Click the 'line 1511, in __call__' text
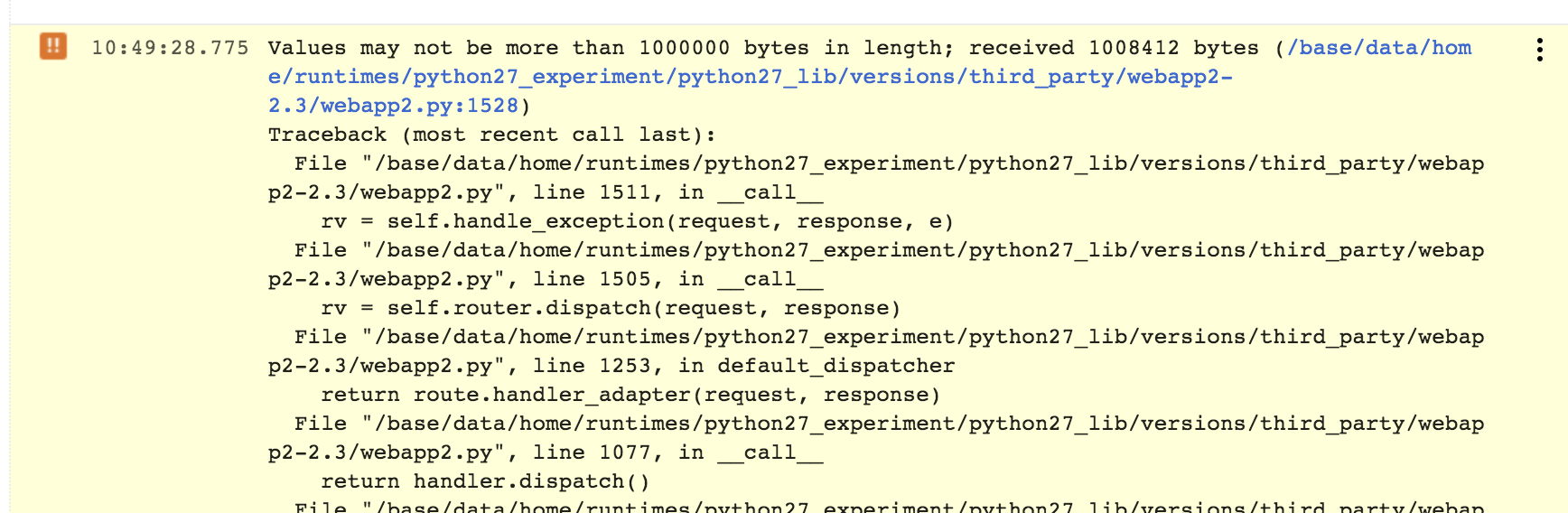Screen dimensions: 1568x513 coord(677,192)
